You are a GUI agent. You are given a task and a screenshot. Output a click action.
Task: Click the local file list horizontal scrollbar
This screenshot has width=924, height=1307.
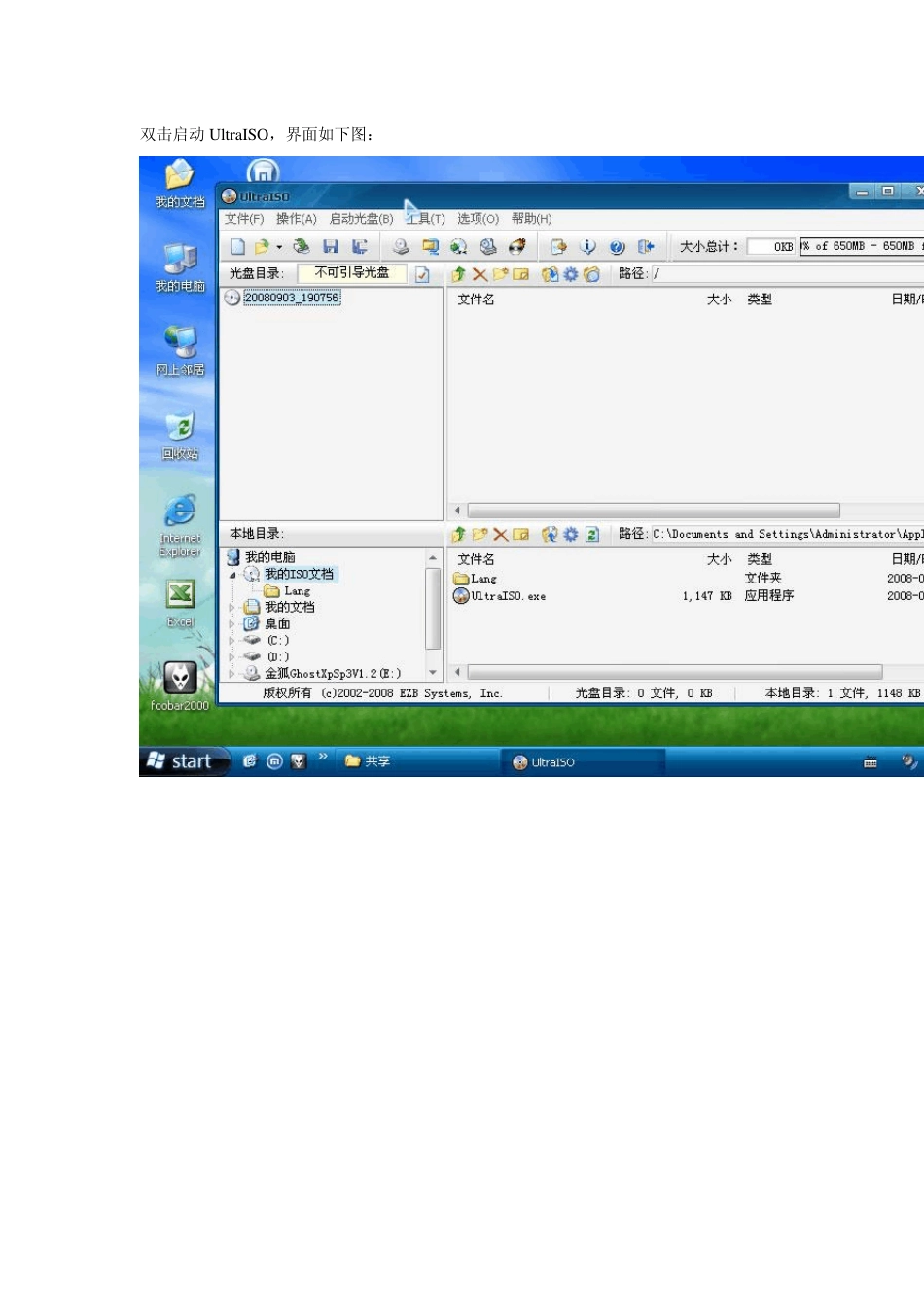[675, 672]
